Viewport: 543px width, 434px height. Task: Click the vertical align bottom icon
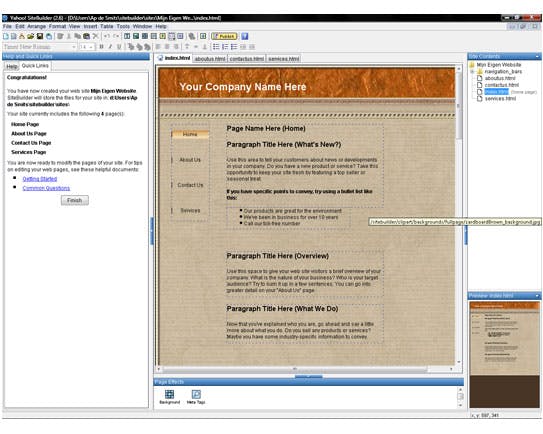coord(205,46)
